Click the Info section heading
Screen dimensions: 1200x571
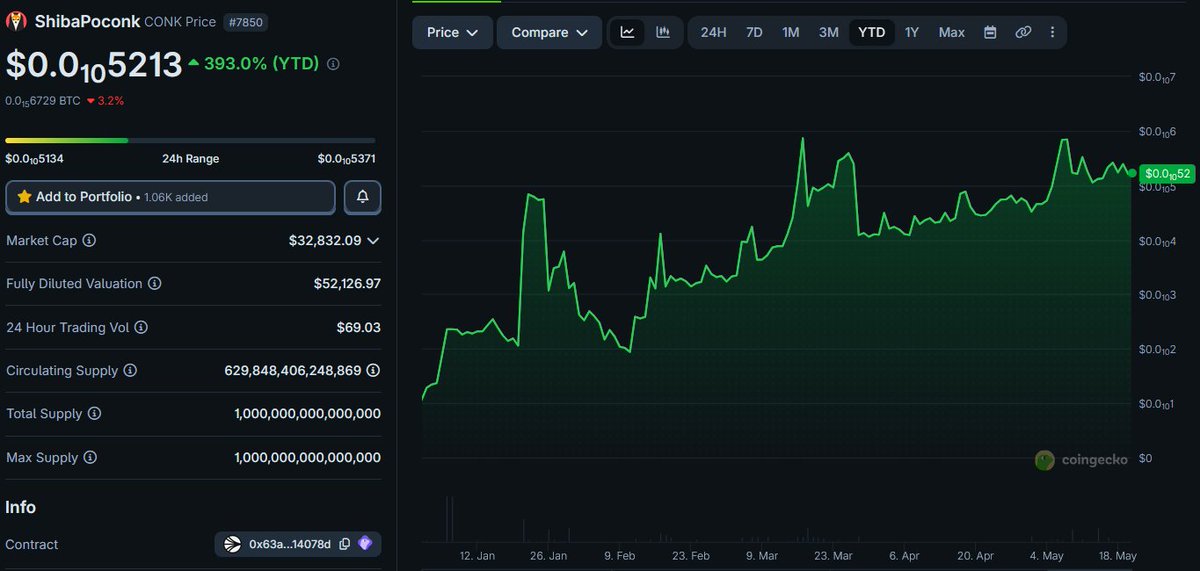[x=21, y=507]
